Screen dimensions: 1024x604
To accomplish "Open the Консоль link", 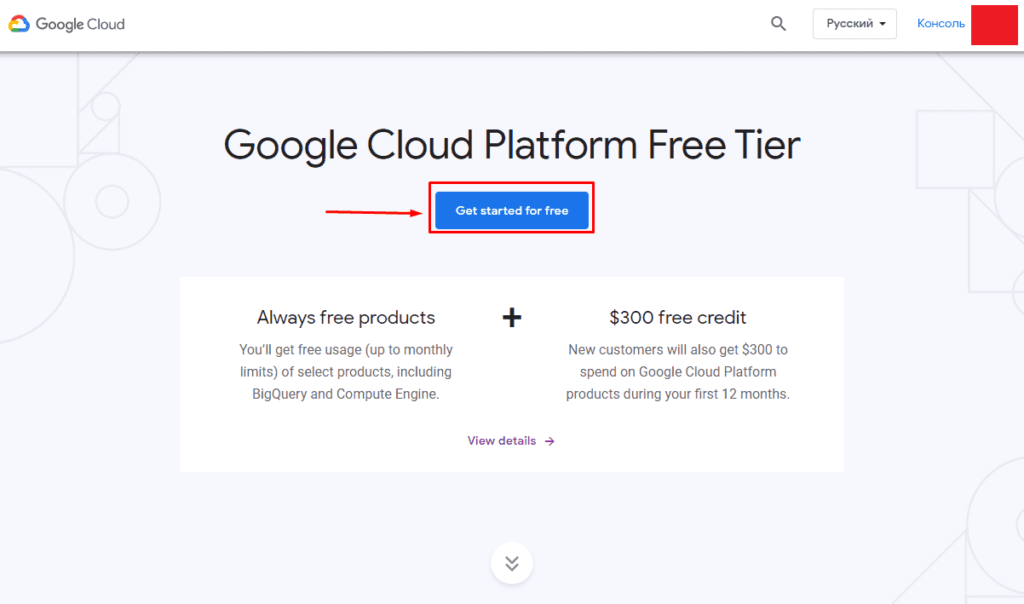I will (940, 24).
